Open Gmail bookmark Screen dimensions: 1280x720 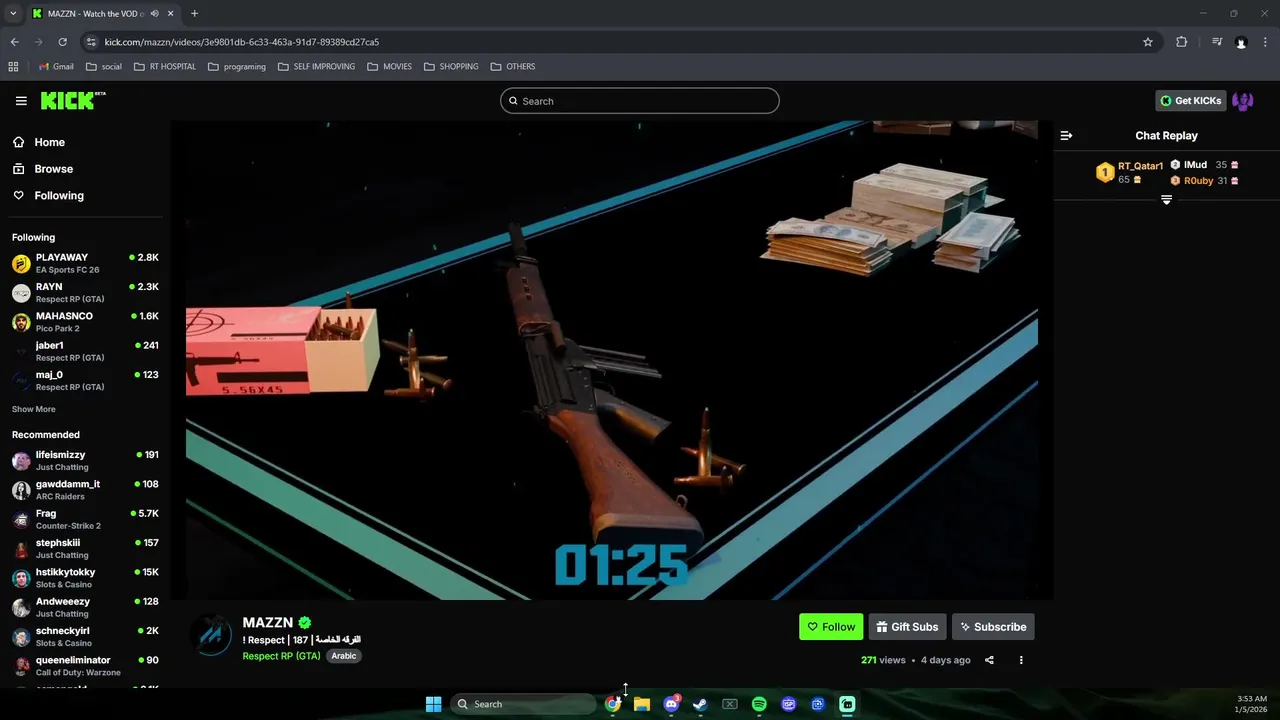coord(56,66)
